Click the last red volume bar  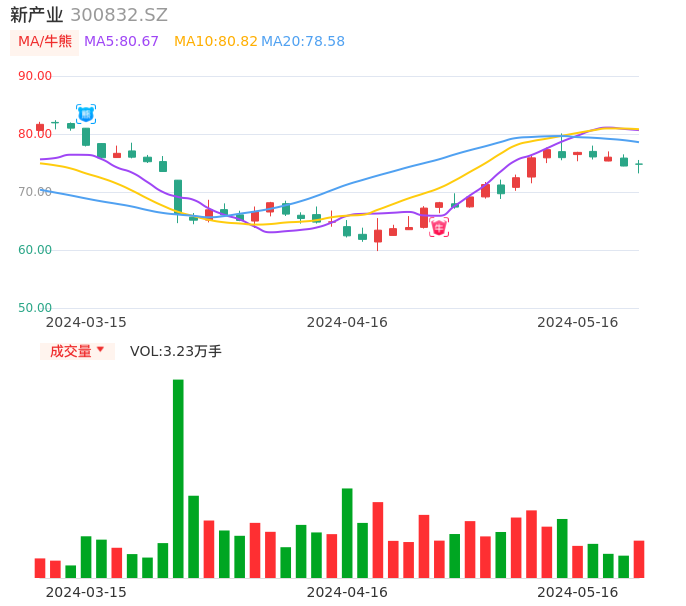639,559
